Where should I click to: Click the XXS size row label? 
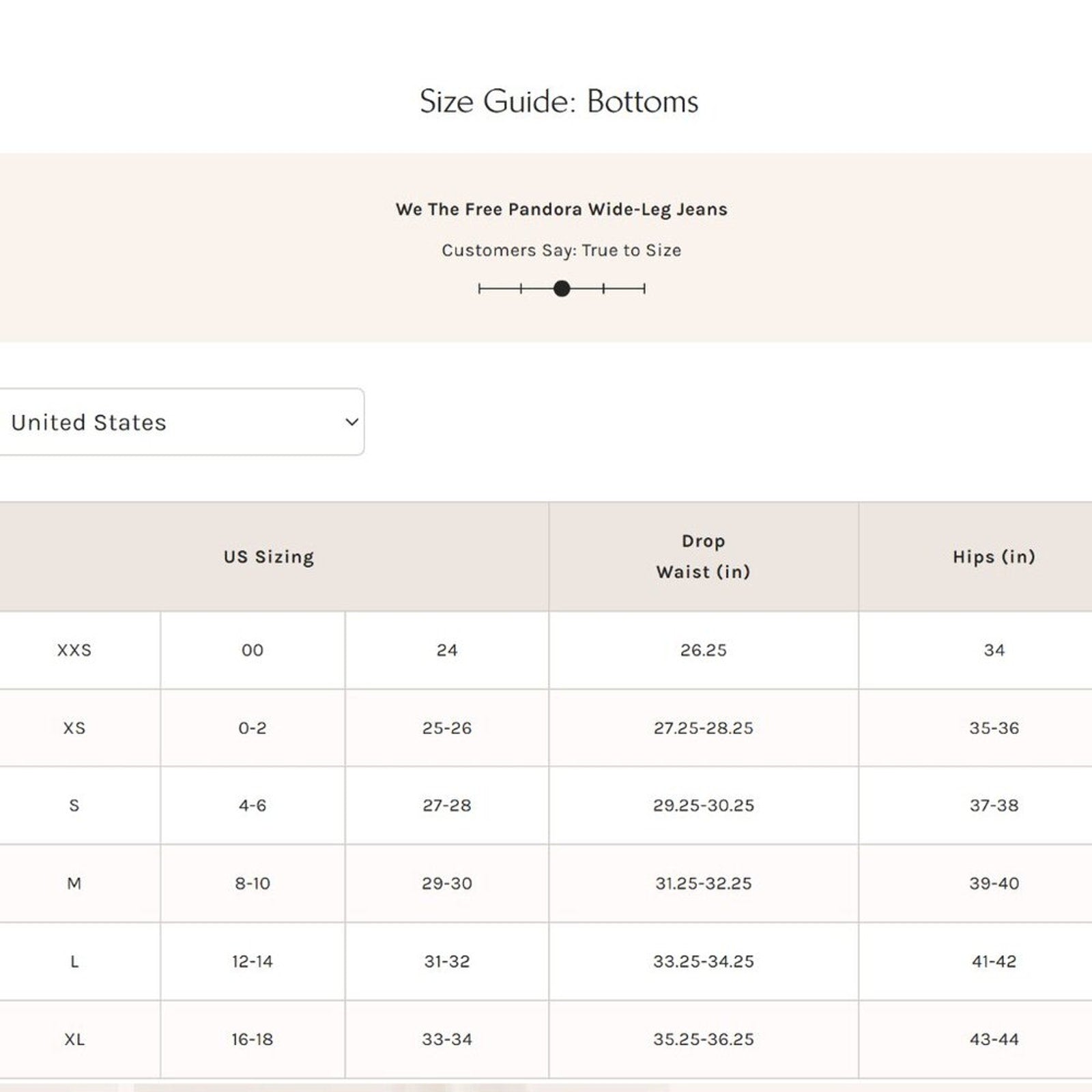(74, 650)
